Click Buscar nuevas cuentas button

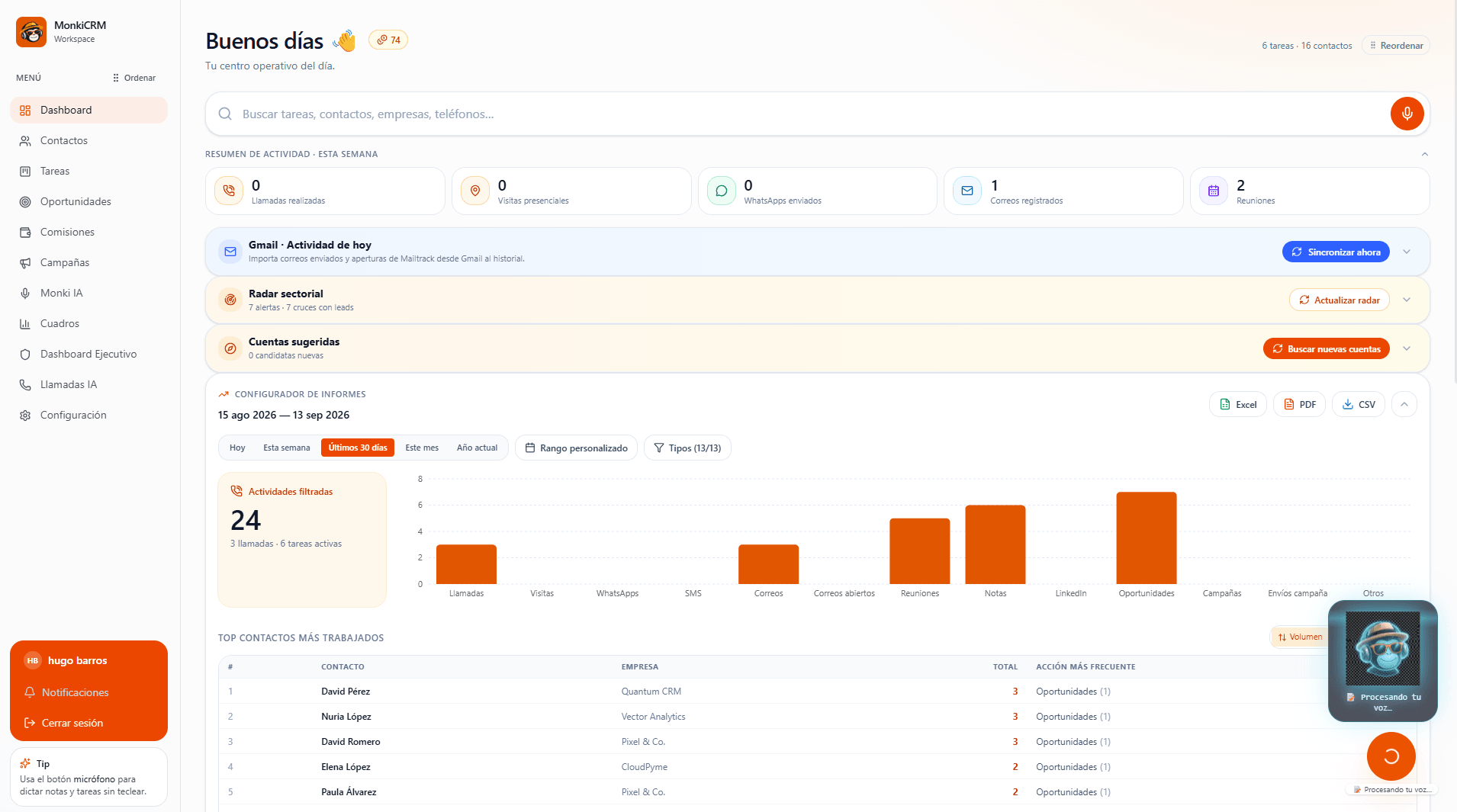point(1327,348)
